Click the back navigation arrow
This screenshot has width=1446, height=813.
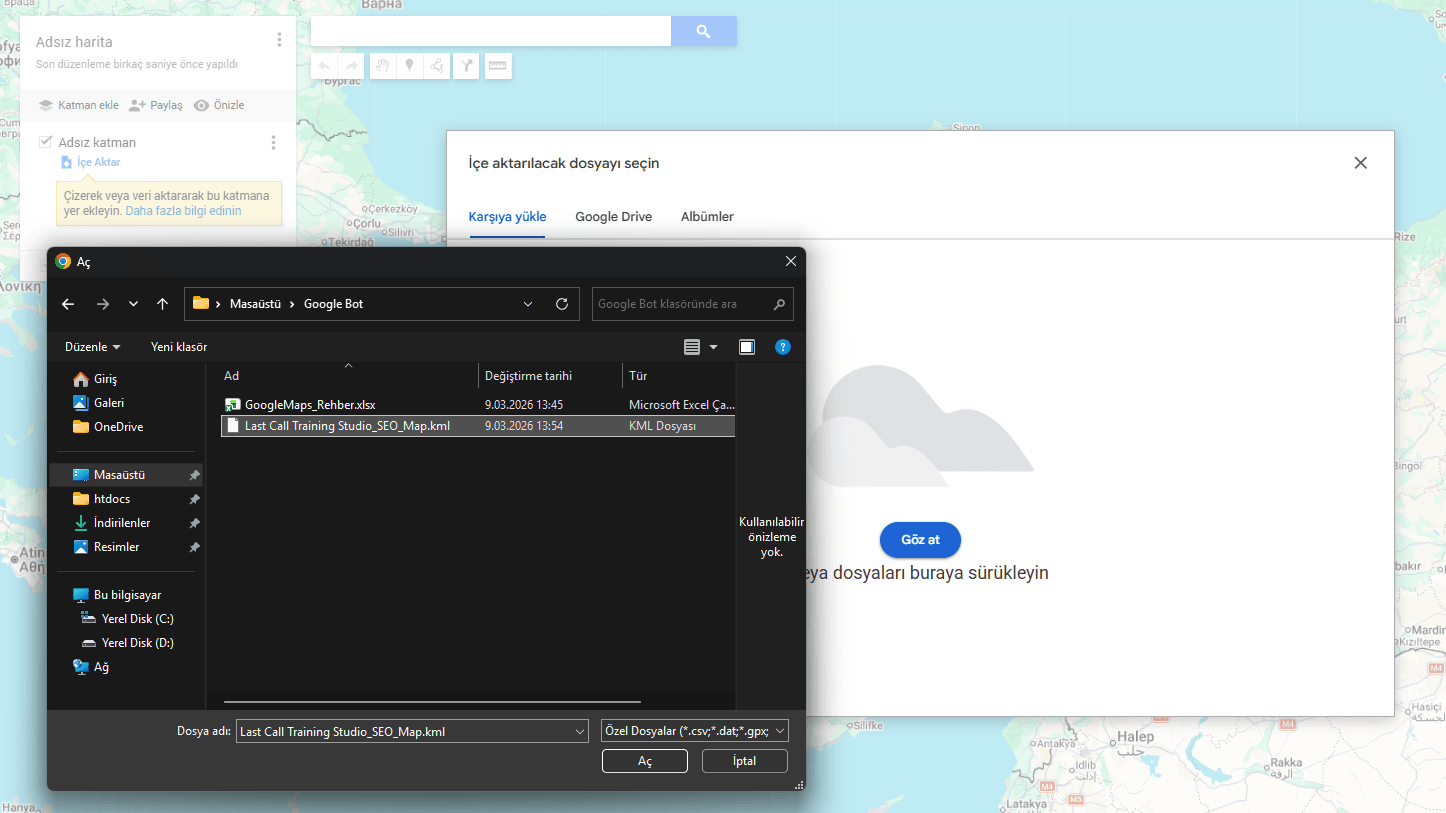68,304
